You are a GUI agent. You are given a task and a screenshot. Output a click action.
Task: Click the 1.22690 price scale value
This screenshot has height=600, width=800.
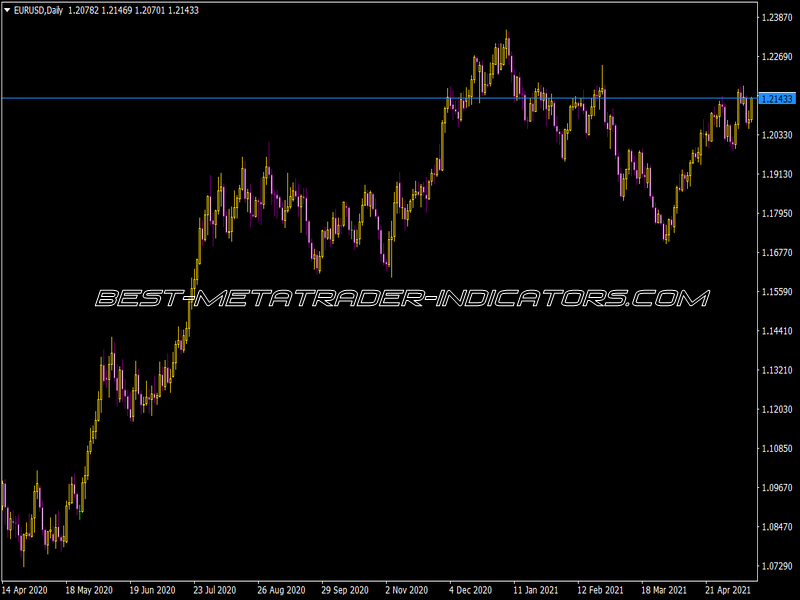tap(777, 57)
